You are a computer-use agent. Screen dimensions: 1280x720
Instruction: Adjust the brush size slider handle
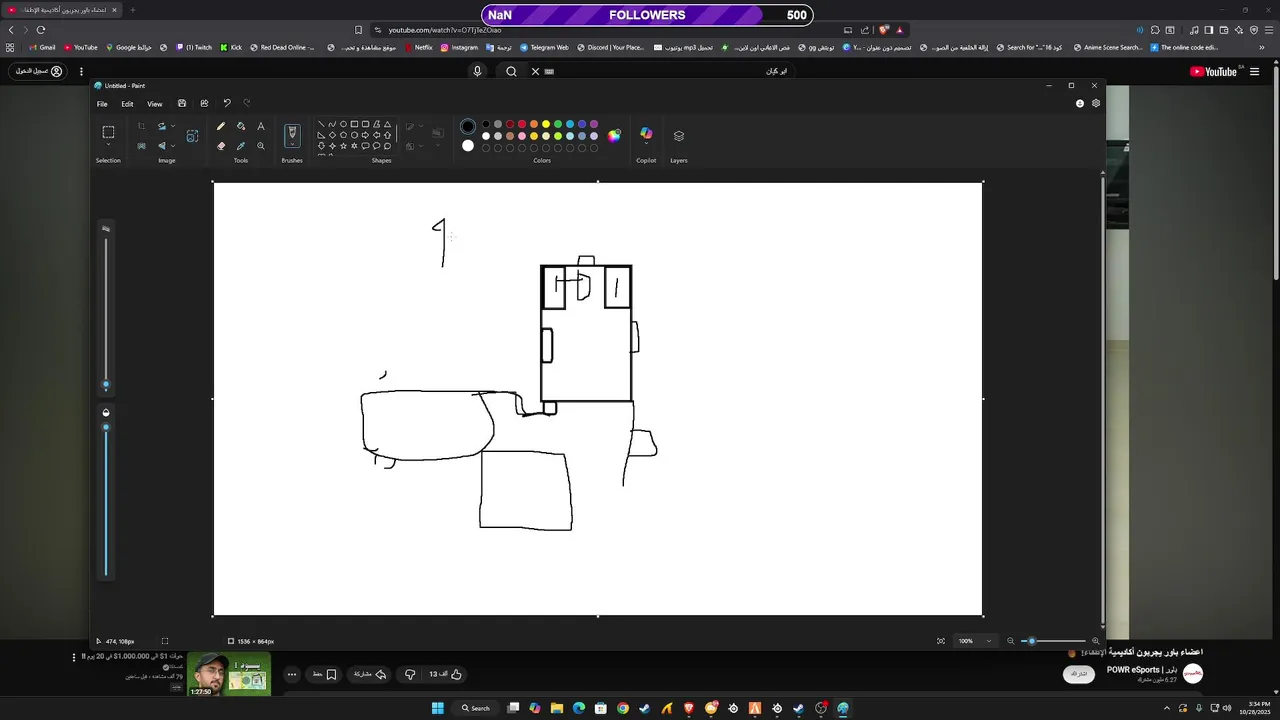[106, 385]
